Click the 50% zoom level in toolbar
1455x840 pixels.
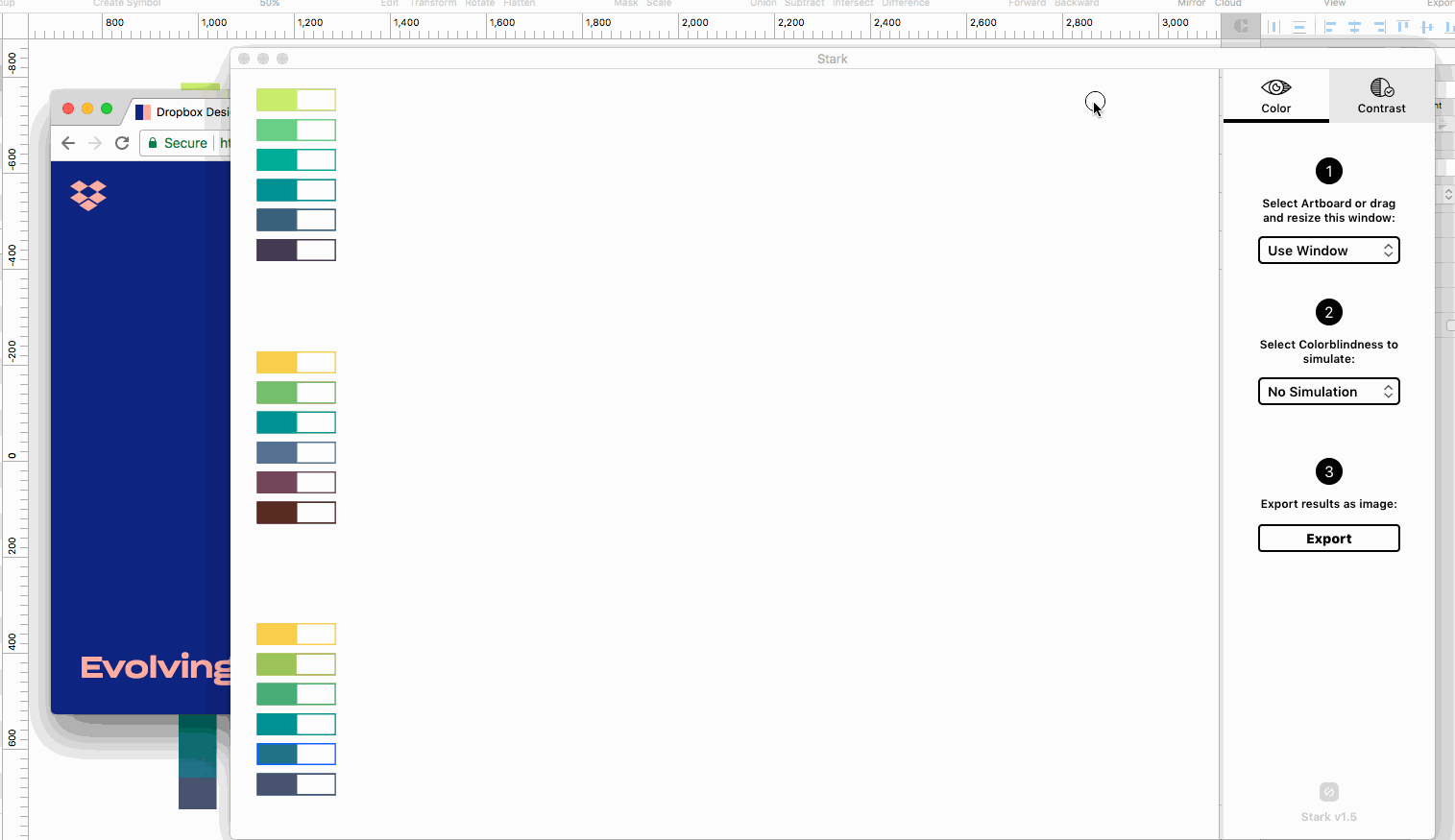(x=270, y=4)
